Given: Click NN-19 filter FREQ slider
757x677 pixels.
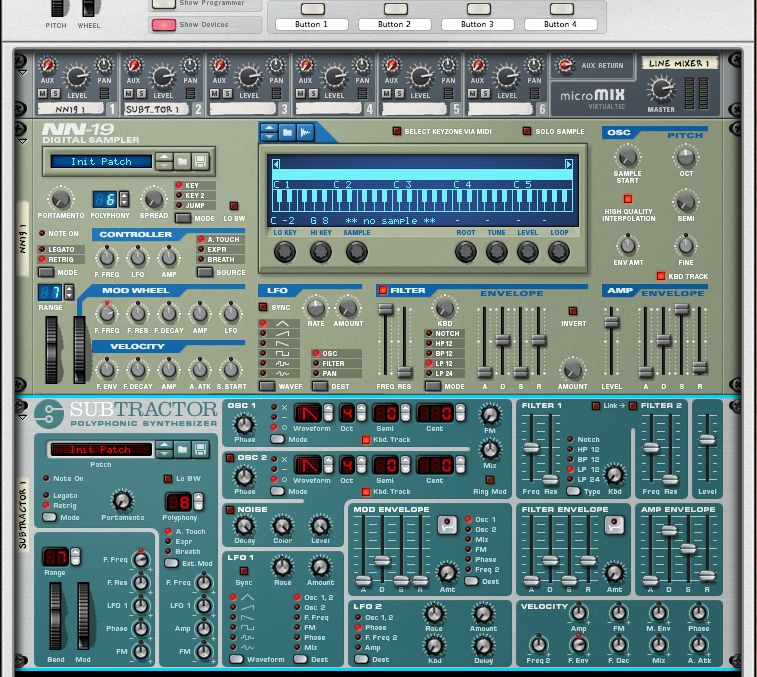Looking at the screenshot, I should [x=385, y=309].
